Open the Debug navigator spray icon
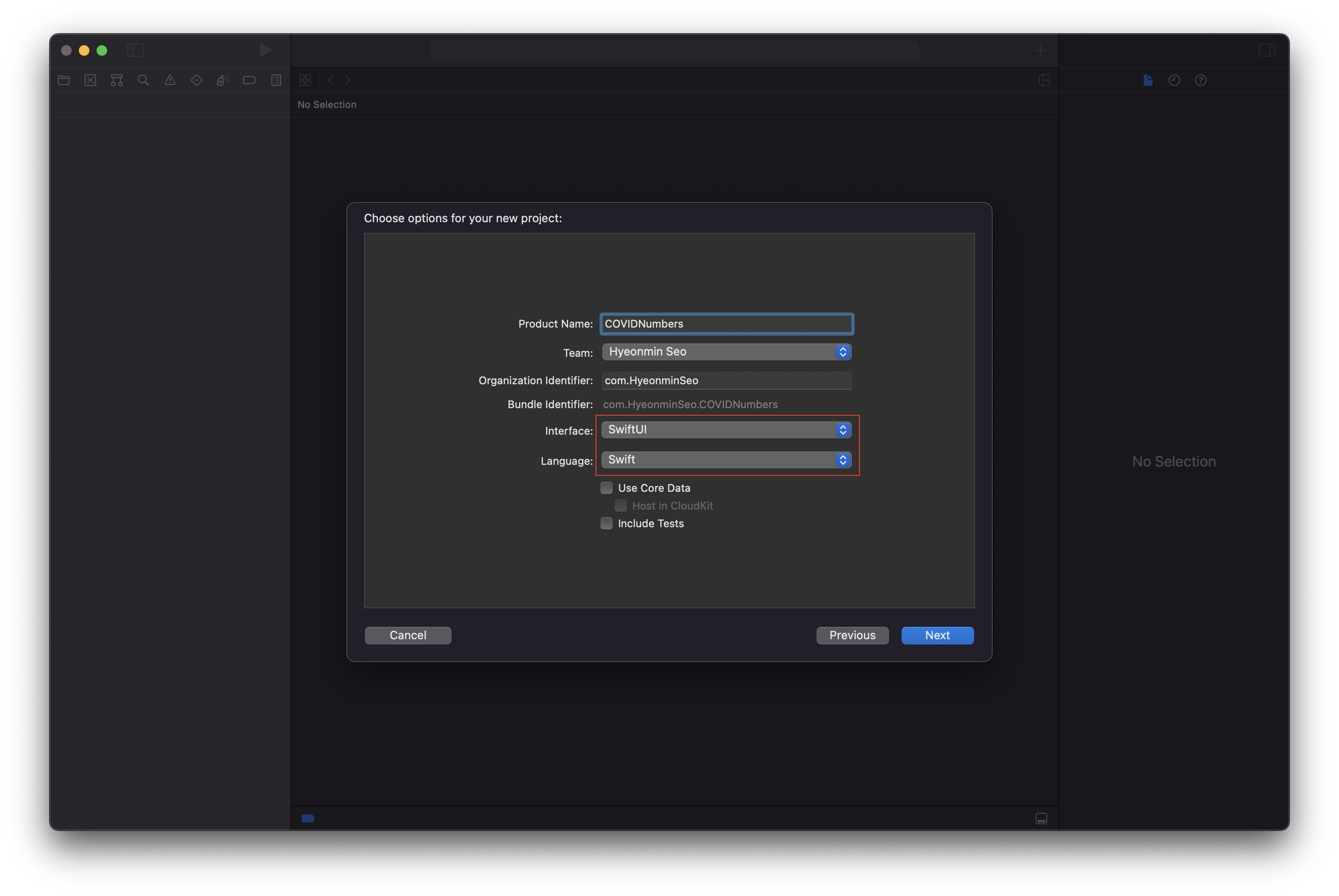The width and height of the screenshot is (1339, 896). tap(223, 80)
